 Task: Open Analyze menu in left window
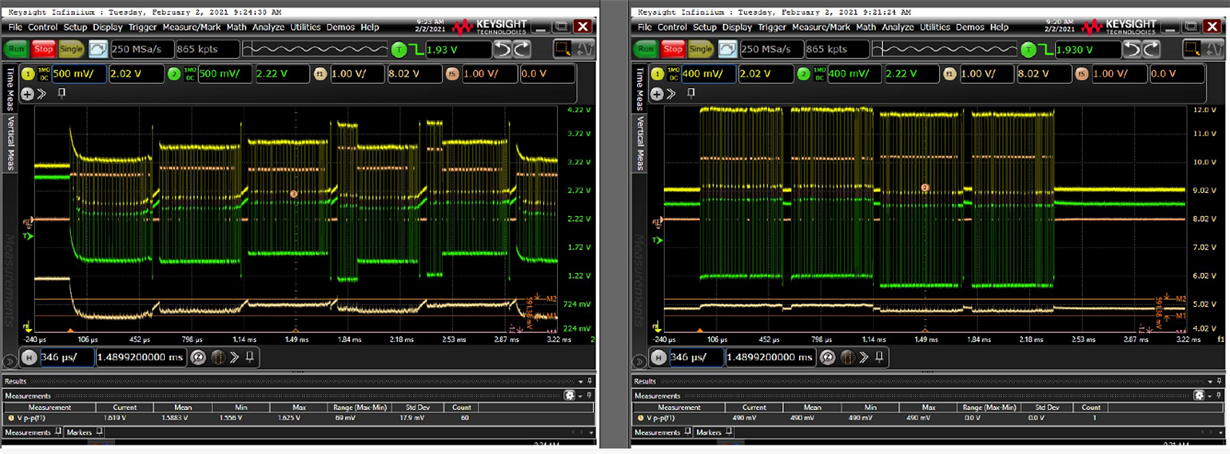click(x=268, y=27)
